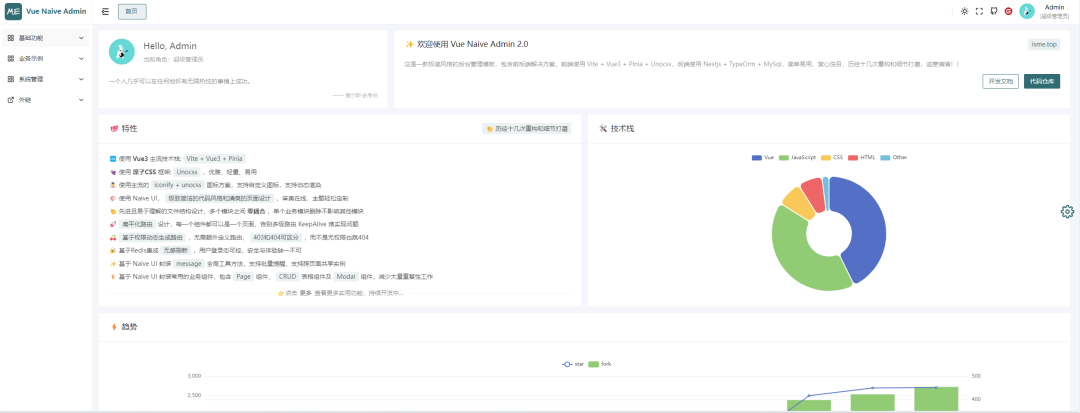This screenshot has height=413, width=1080.
Task: Click the rocket emoji on the 扁平化路由 row
Action: [x=113, y=224]
